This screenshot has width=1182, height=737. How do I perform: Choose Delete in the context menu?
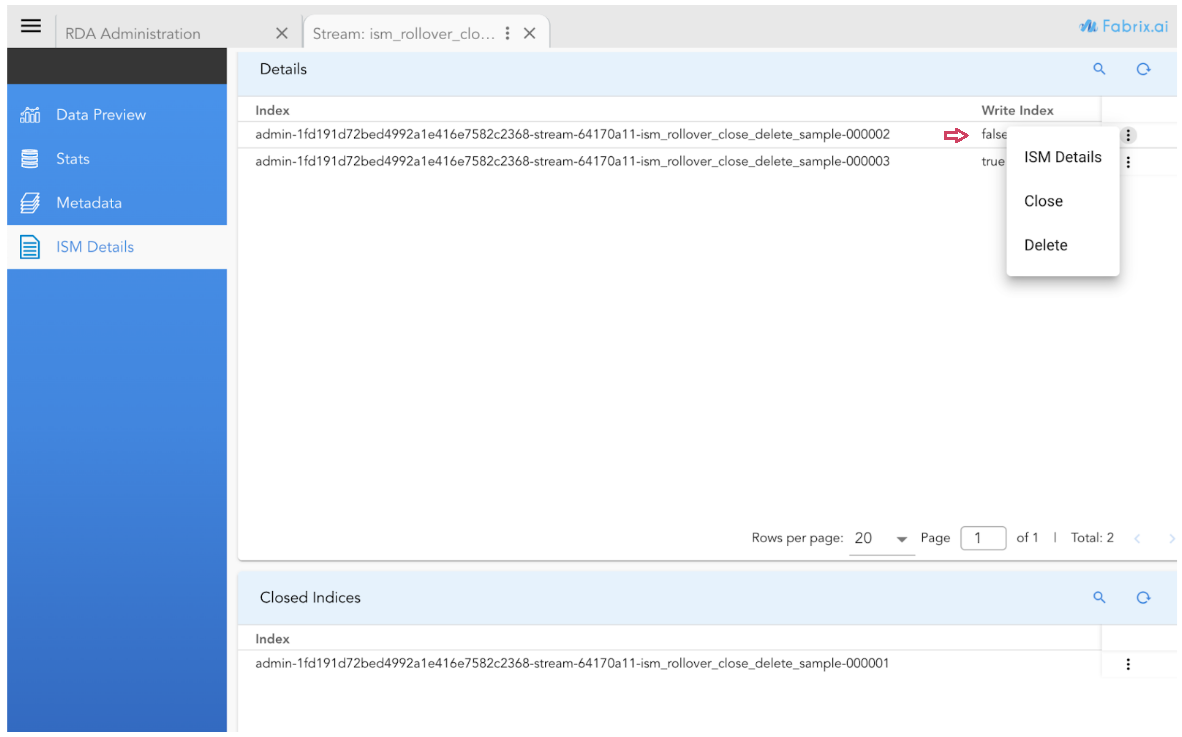point(1045,245)
